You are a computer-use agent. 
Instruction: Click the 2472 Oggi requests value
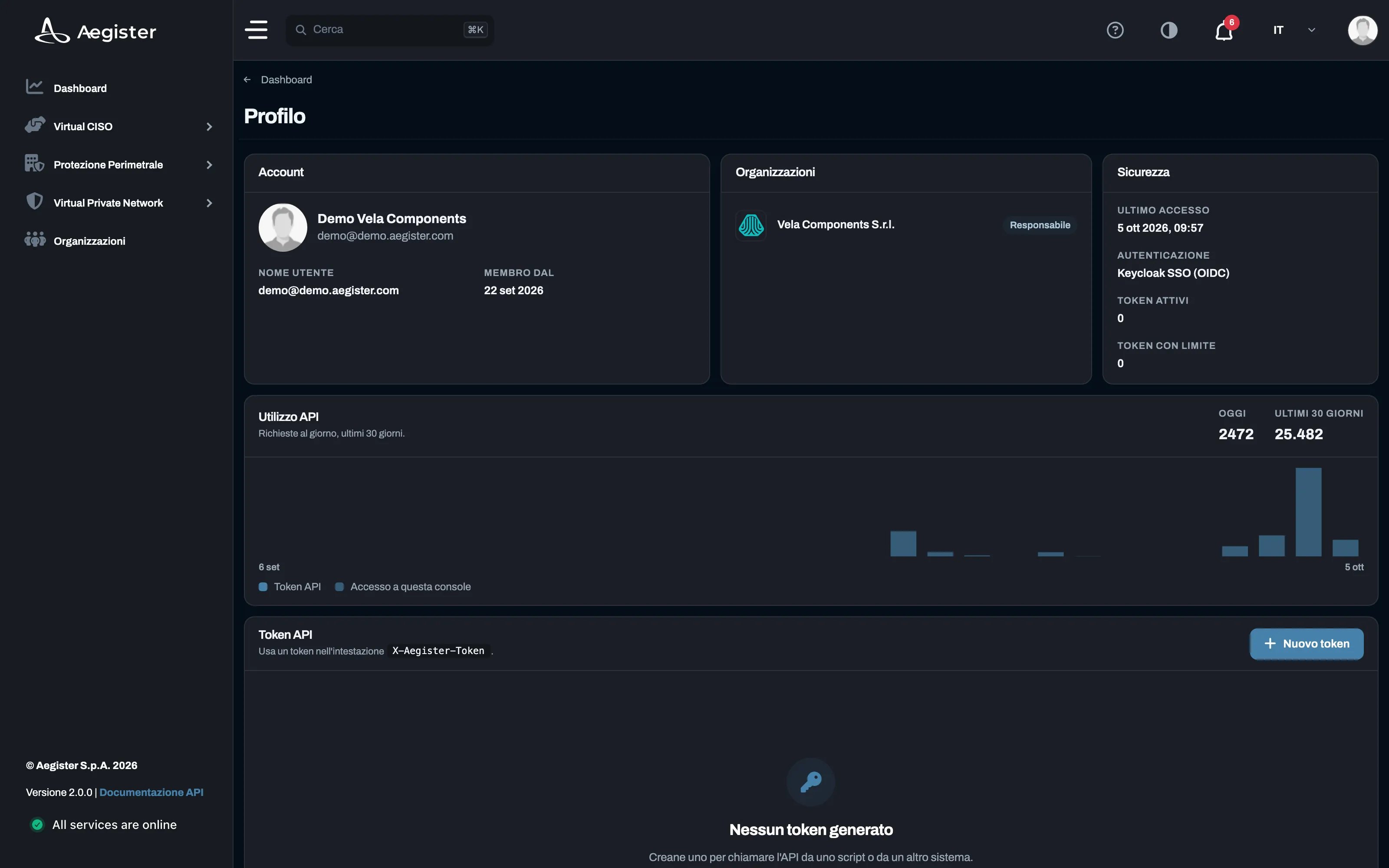[1236, 434]
